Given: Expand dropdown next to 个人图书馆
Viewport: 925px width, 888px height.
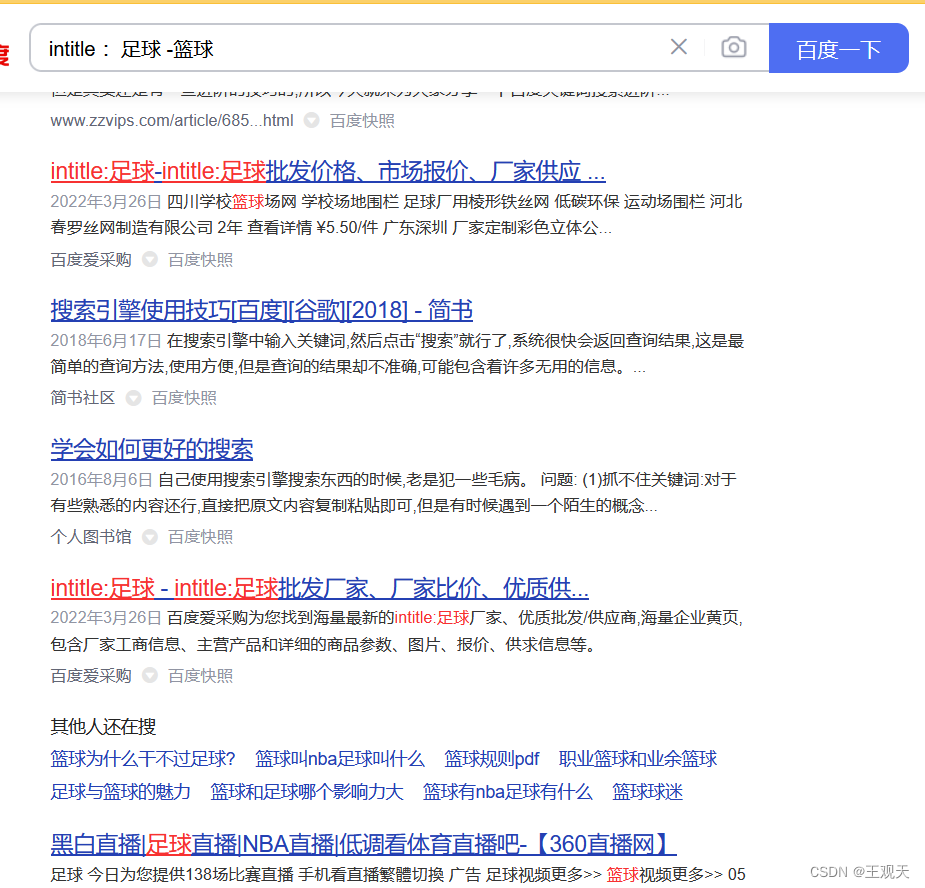Looking at the screenshot, I should pos(150,536).
